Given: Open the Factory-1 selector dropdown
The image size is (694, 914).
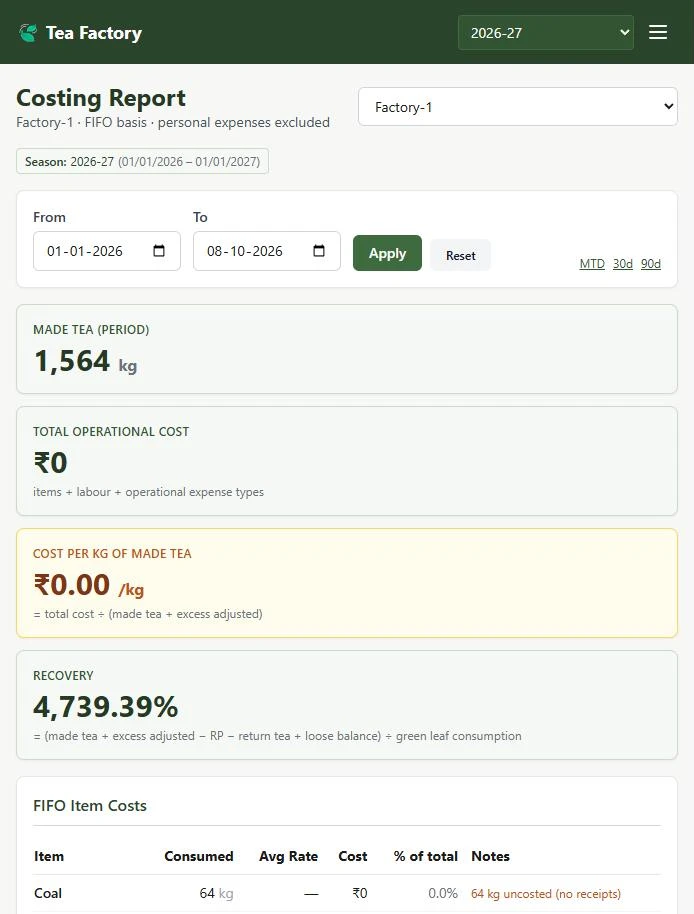Looking at the screenshot, I should 517,107.
